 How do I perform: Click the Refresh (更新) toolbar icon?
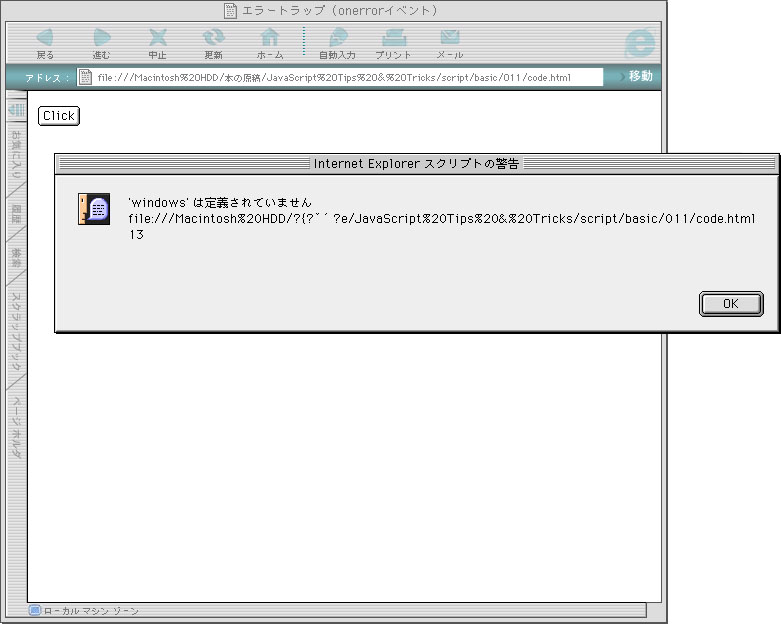pyautogui.click(x=214, y=38)
